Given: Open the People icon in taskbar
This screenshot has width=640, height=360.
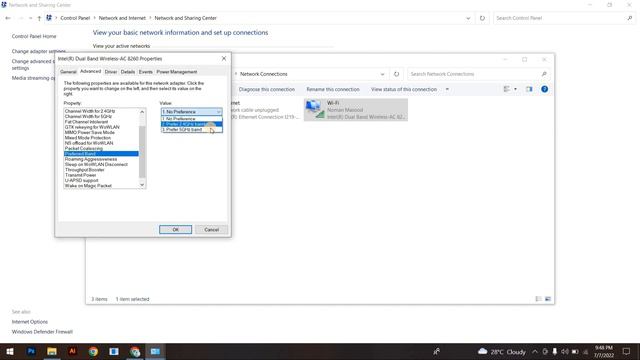Looking at the screenshot, I should coord(436,351).
